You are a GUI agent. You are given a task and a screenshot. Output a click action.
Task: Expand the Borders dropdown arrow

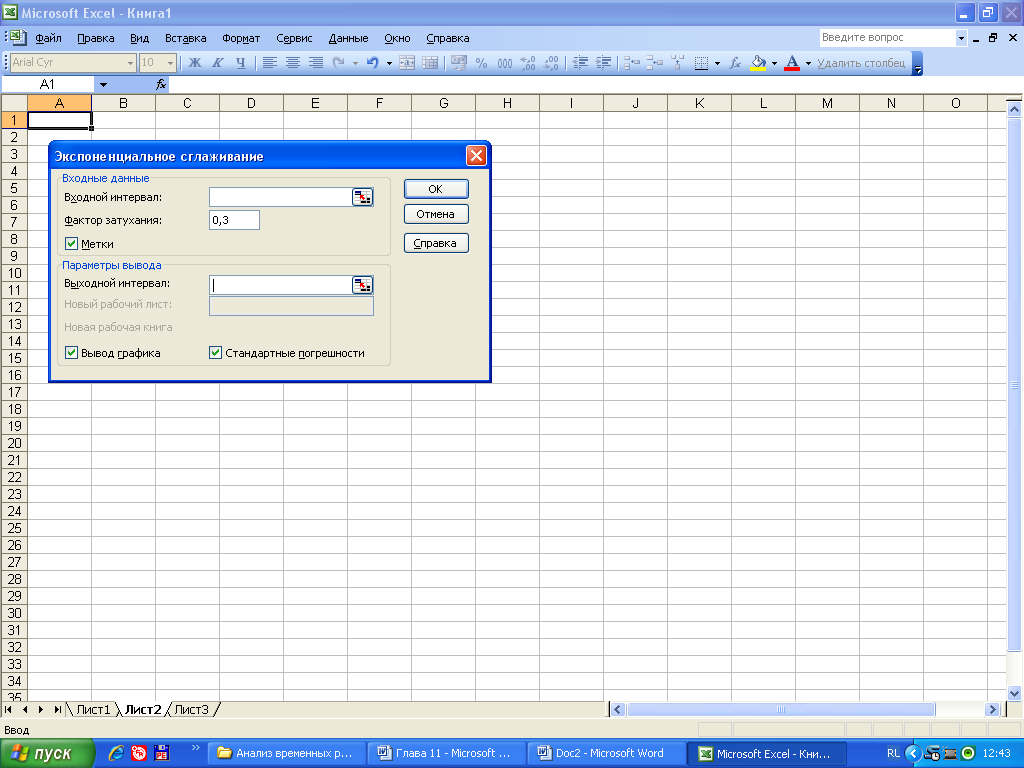pyautogui.click(x=717, y=63)
